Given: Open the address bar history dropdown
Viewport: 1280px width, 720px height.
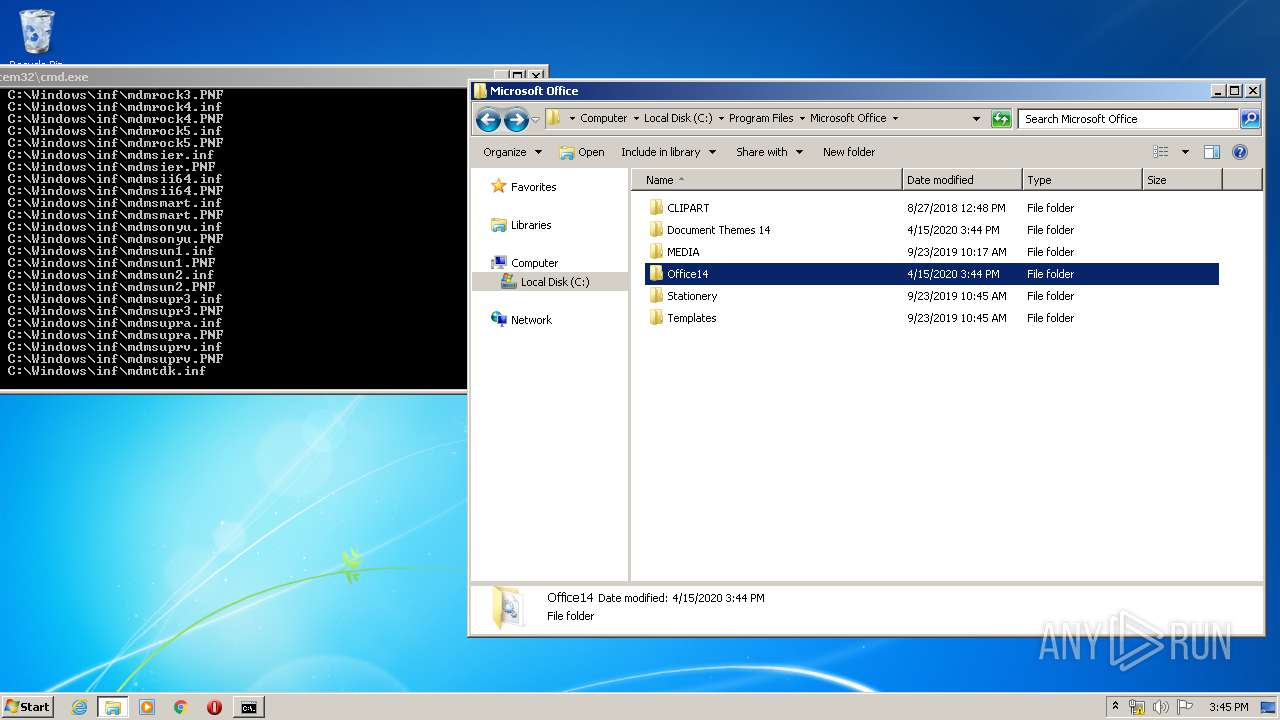Looking at the screenshot, I should click(x=977, y=118).
